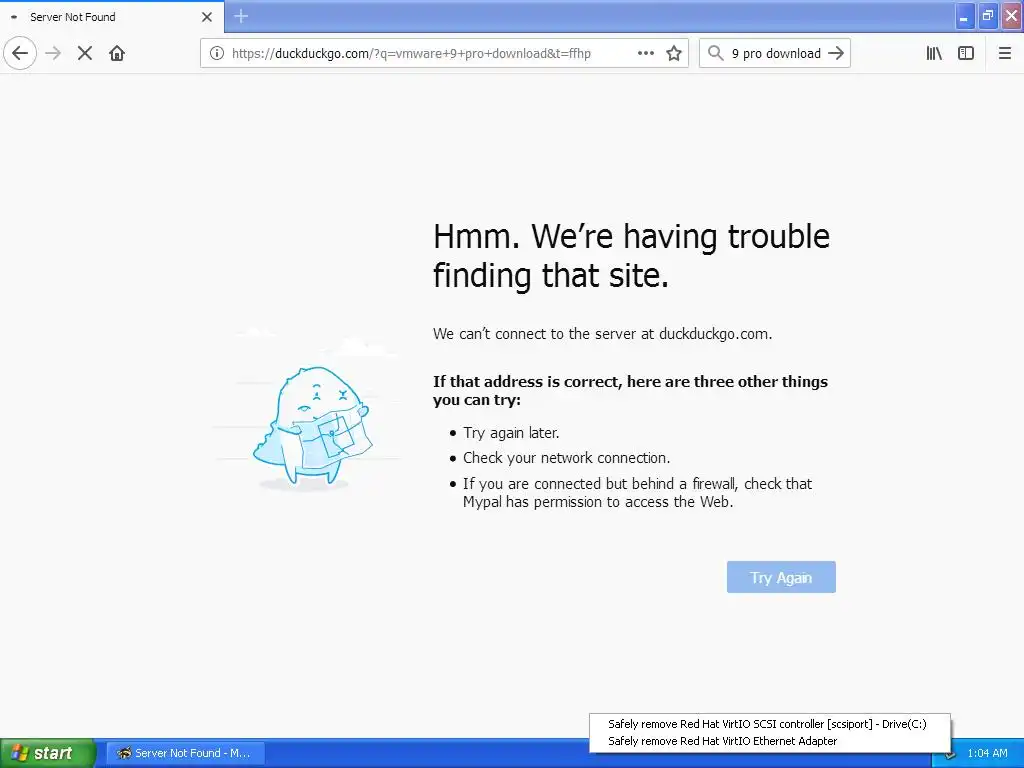Safely remove Red Hat VirtIO SCSI controller
This screenshot has width=1024, height=768.
[767, 724]
